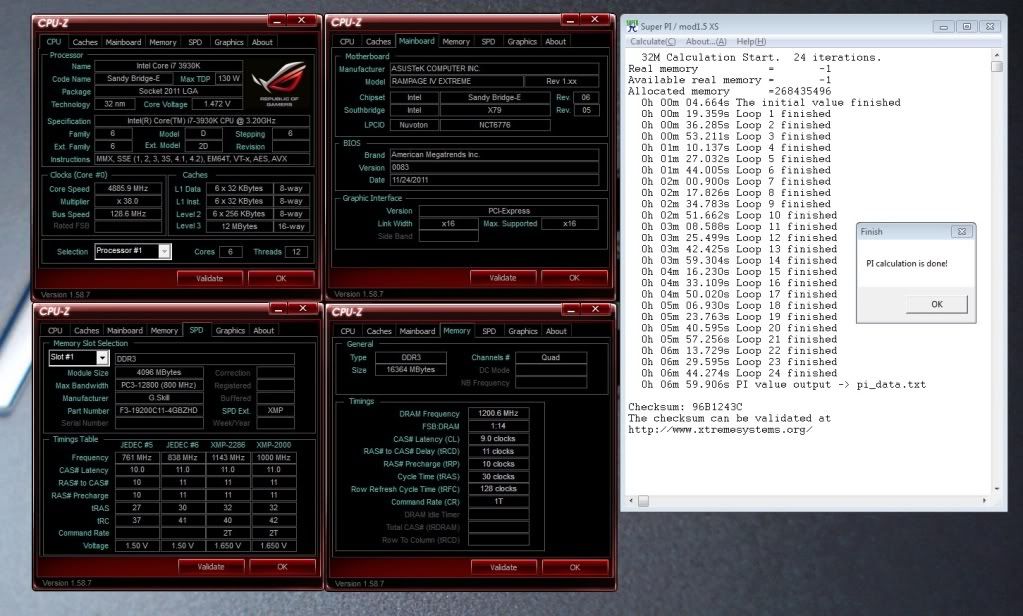In the CPU-Z Memory window, open the Caches tab
Screen dimensions: 1023x616
(379, 331)
